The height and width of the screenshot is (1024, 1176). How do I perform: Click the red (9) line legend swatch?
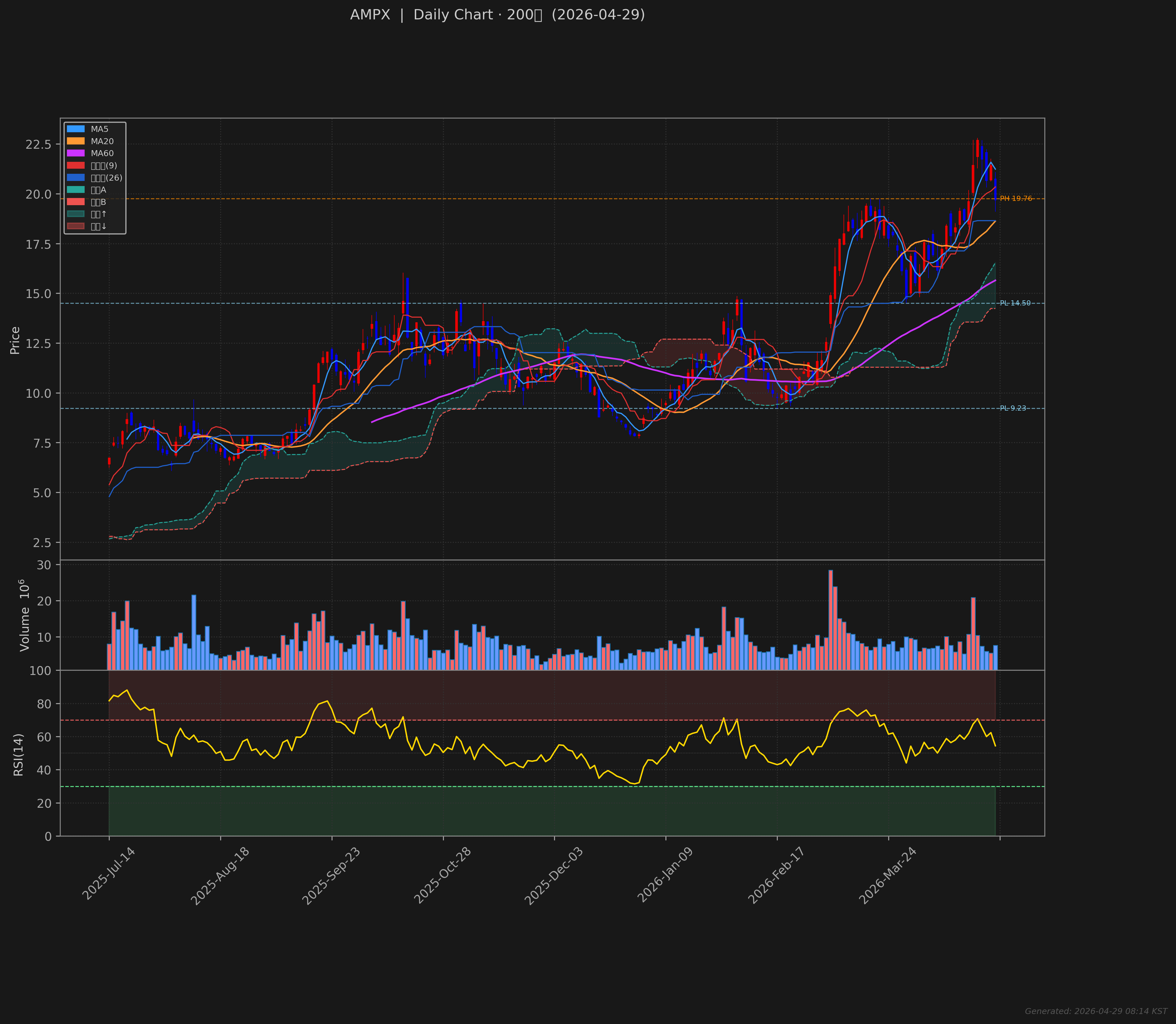pos(75,166)
